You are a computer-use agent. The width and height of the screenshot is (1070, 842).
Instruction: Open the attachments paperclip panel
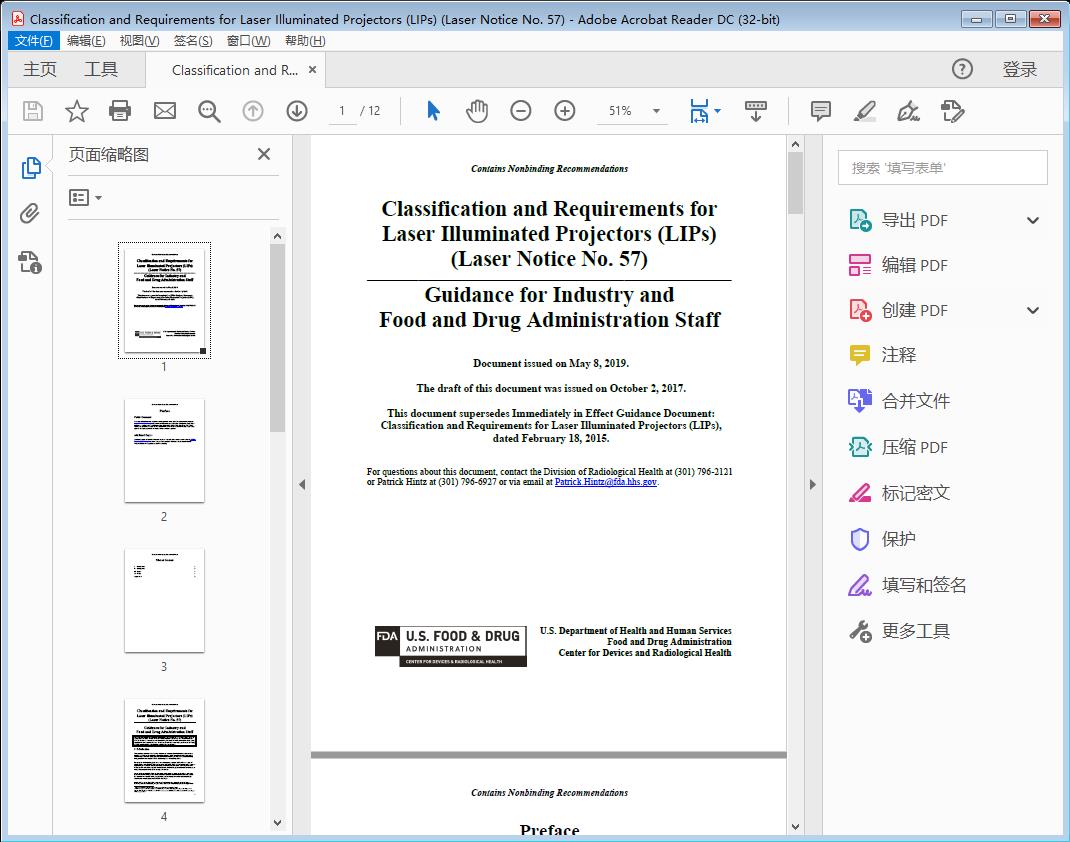pyautogui.click(x=30, y=214)
